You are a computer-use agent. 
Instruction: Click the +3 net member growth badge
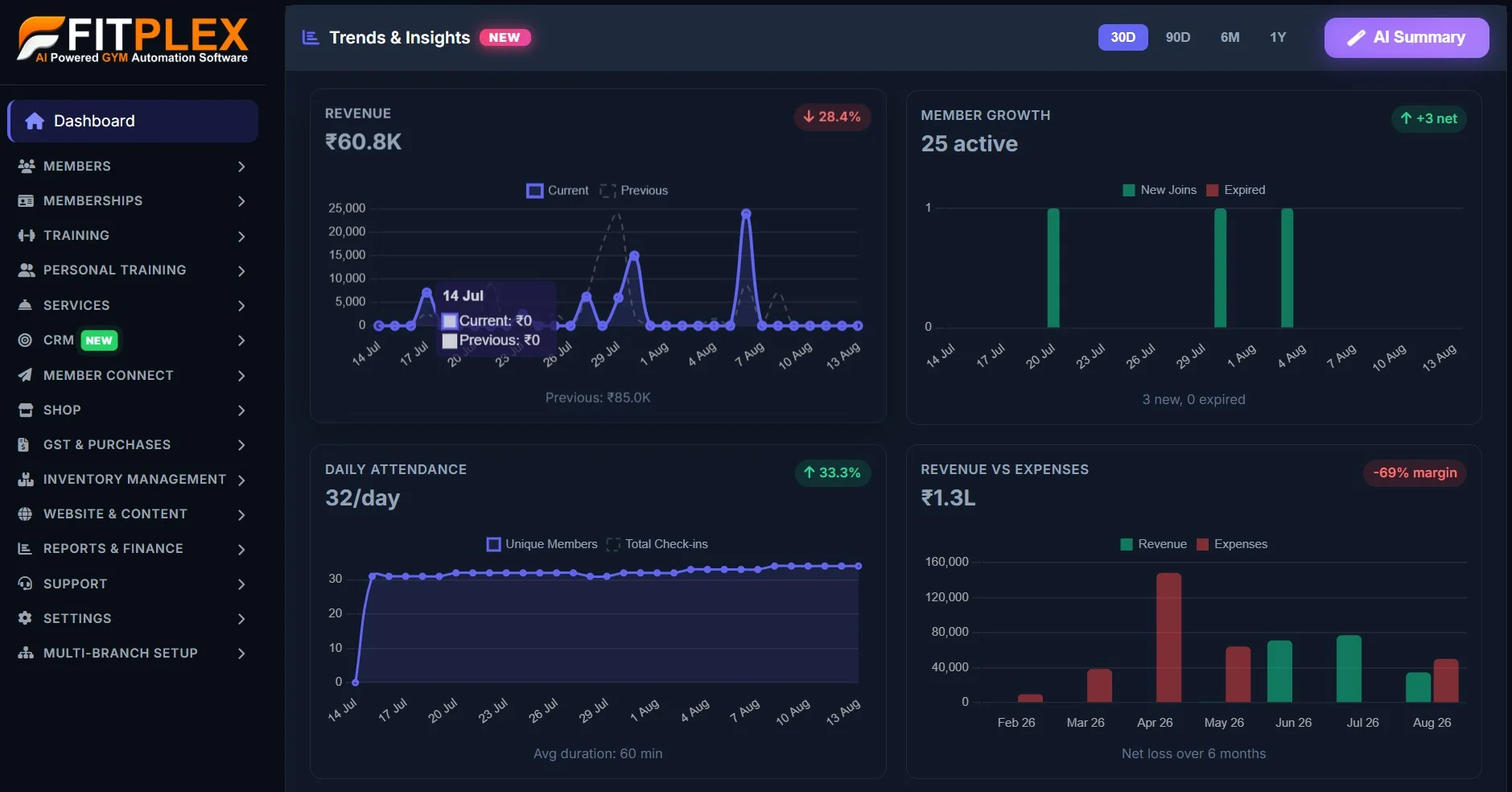(x=1428, y=119)
